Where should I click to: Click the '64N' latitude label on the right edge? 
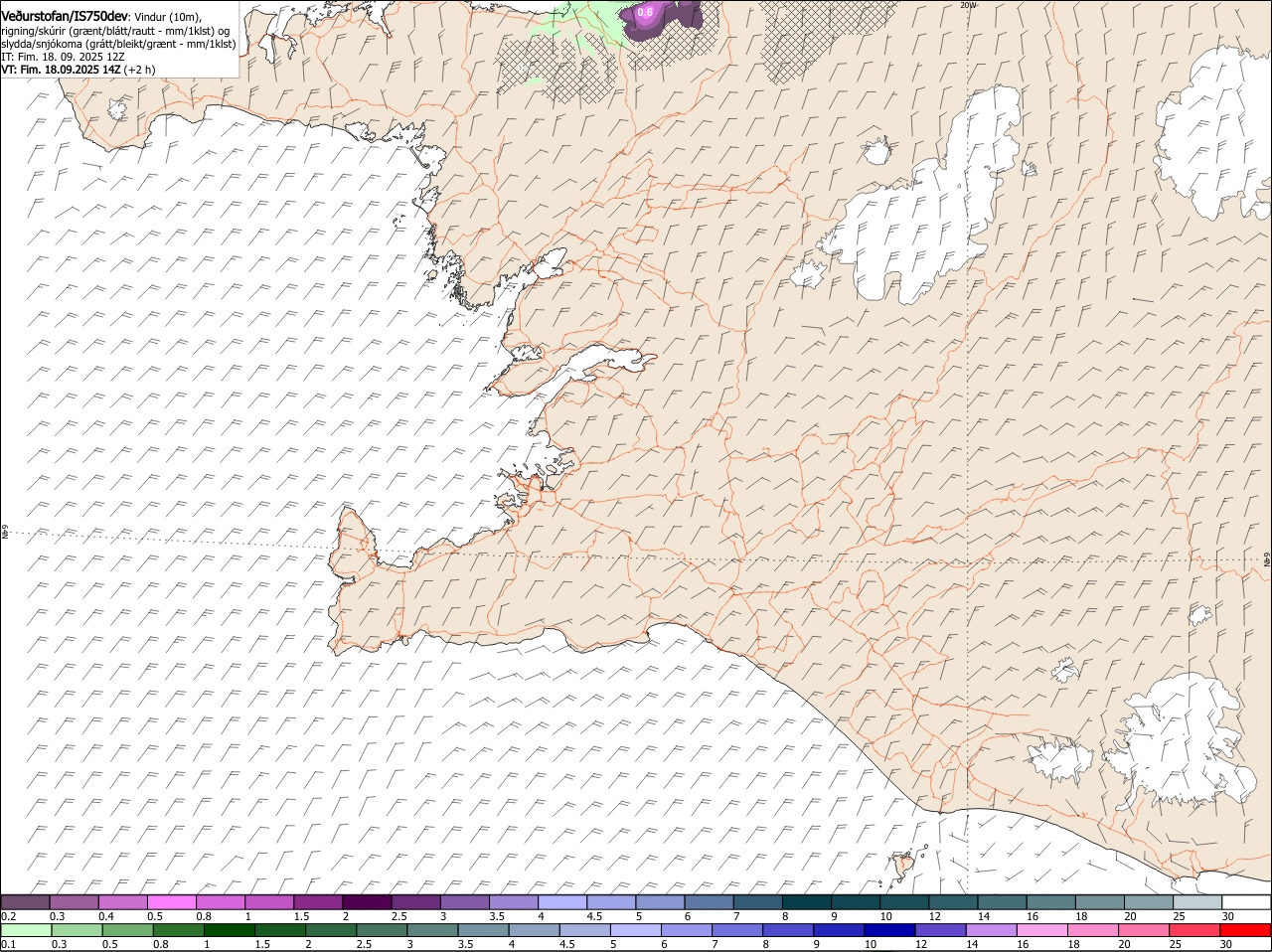tap(1267, 560)
